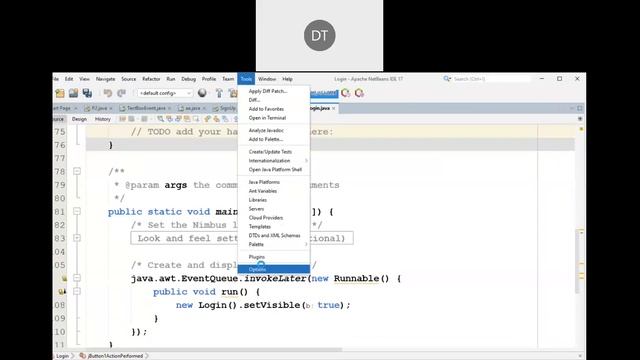Open the Refactor menu
This screenshot has height=360, width=640.
[x=151, y=79]
